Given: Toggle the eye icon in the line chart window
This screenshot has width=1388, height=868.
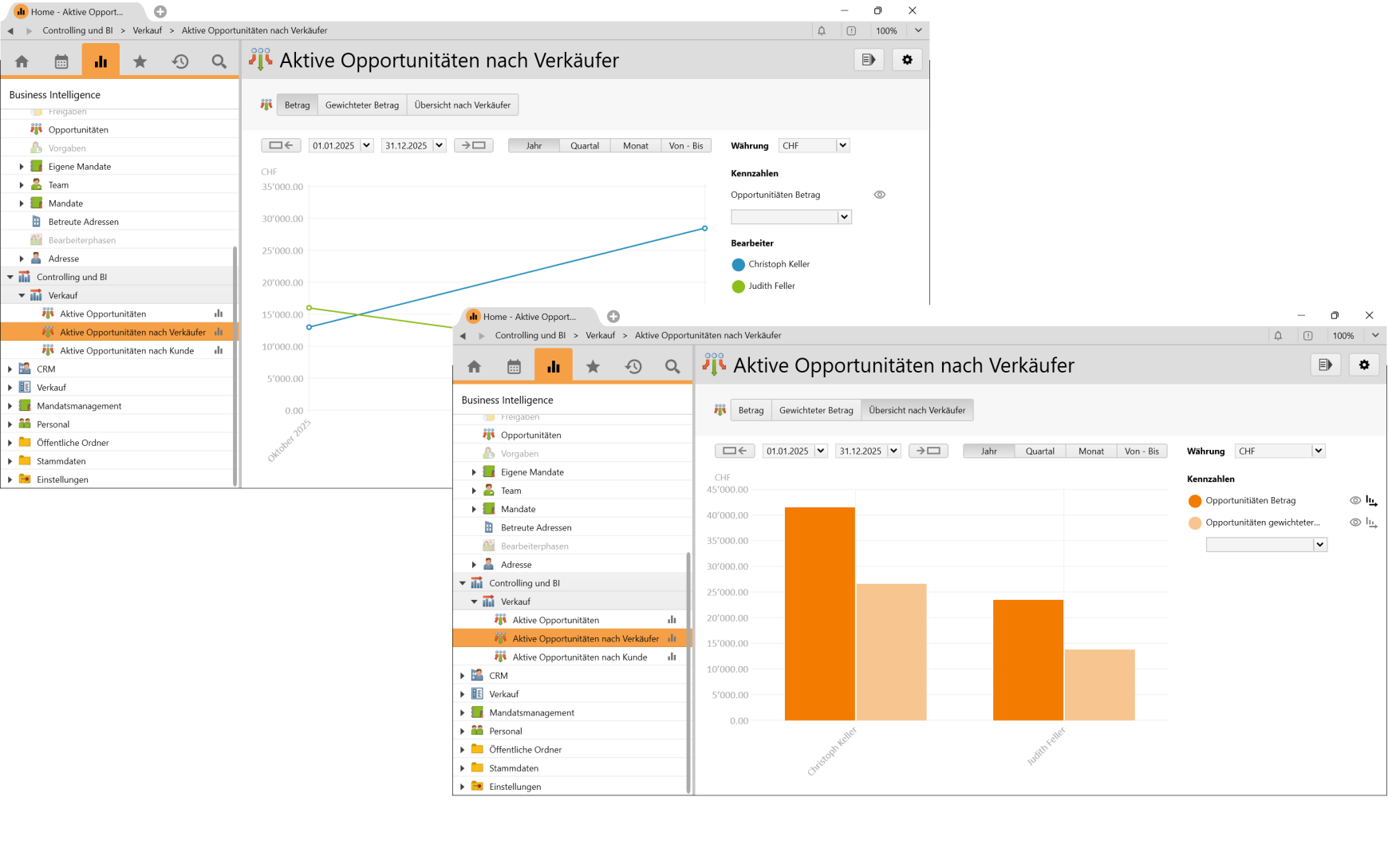Looking at the screenshot, I should tap(880, 195).
